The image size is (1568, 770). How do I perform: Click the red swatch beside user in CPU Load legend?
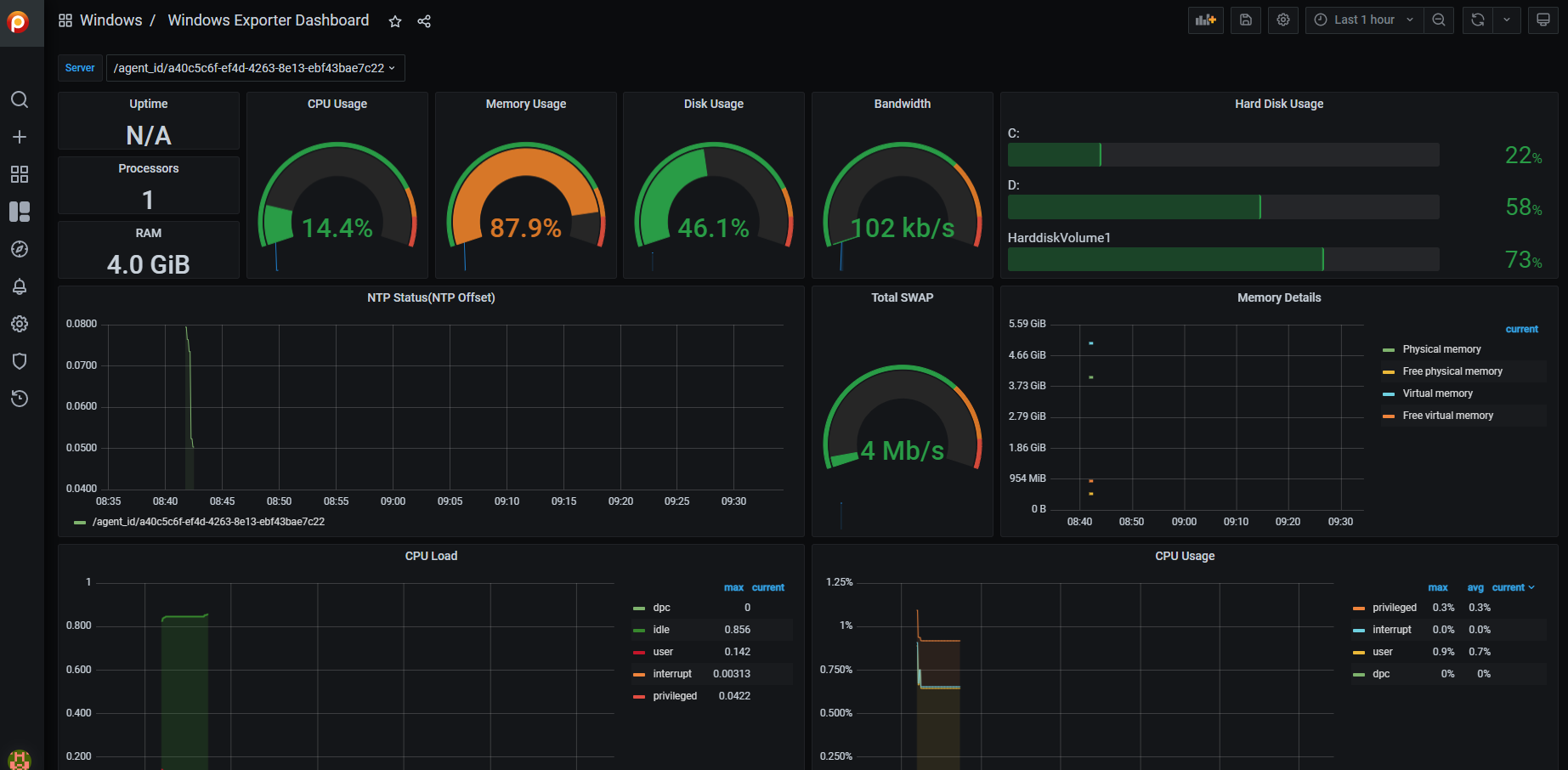pos(639,652)
